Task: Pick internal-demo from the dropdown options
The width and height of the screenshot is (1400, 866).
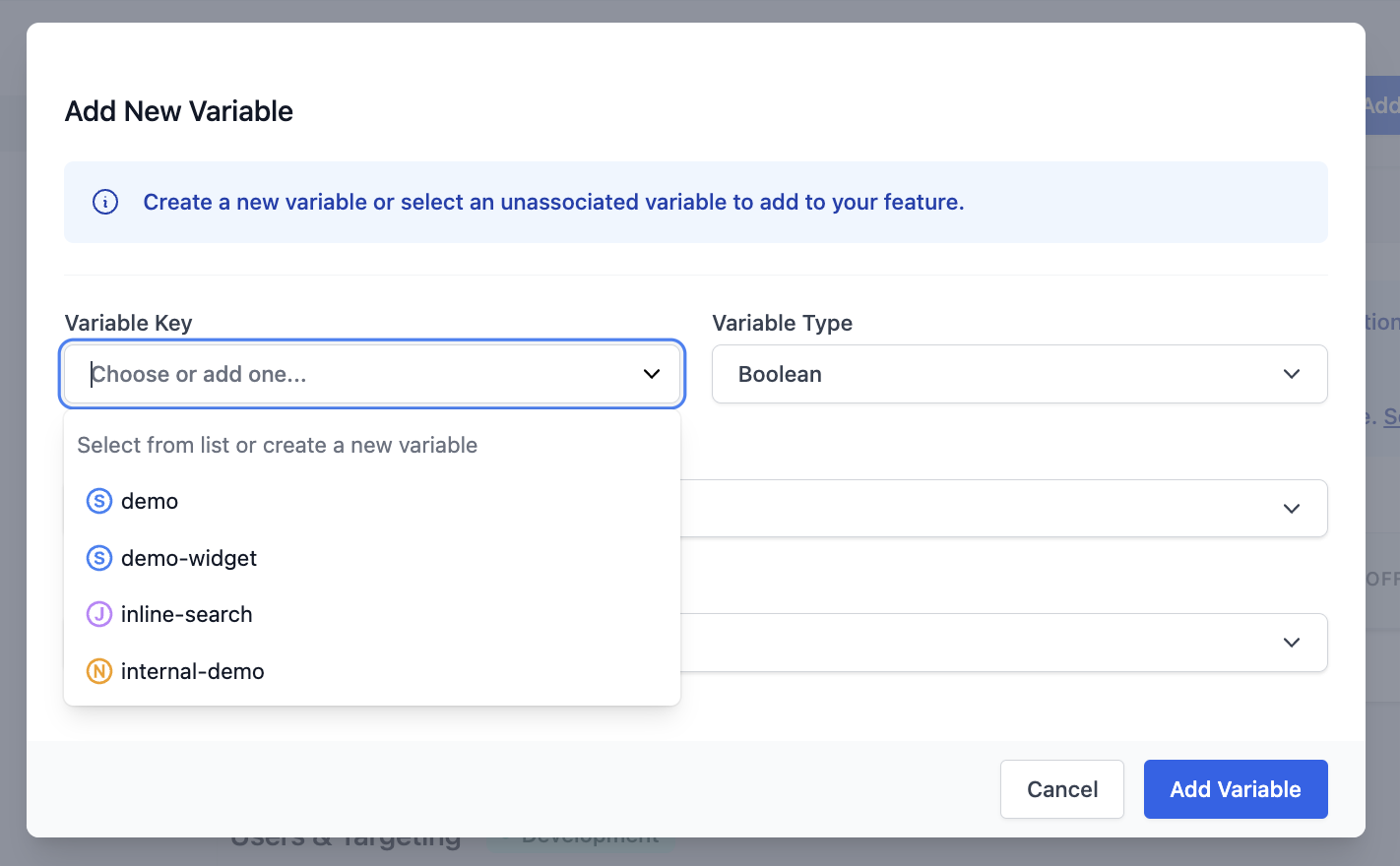Action: [192, 671]
